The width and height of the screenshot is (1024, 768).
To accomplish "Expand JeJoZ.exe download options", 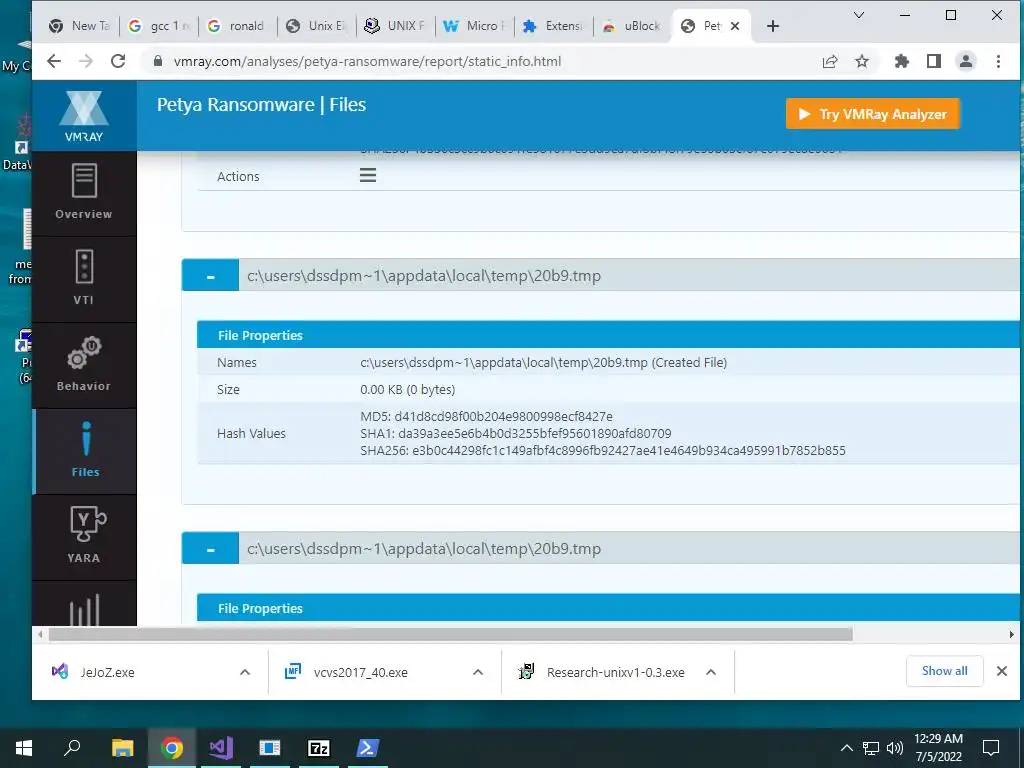I will pyautogui.click(x=245, y=672).
